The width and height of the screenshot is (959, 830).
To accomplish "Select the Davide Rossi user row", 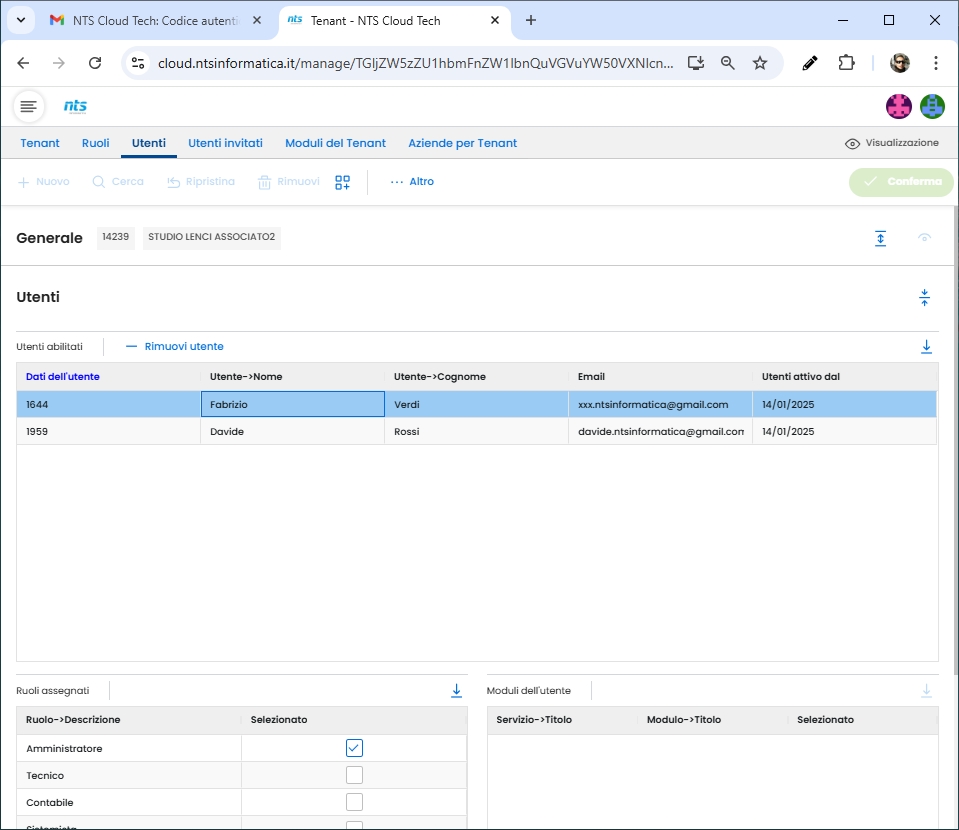I will click(x=300, y=432).
